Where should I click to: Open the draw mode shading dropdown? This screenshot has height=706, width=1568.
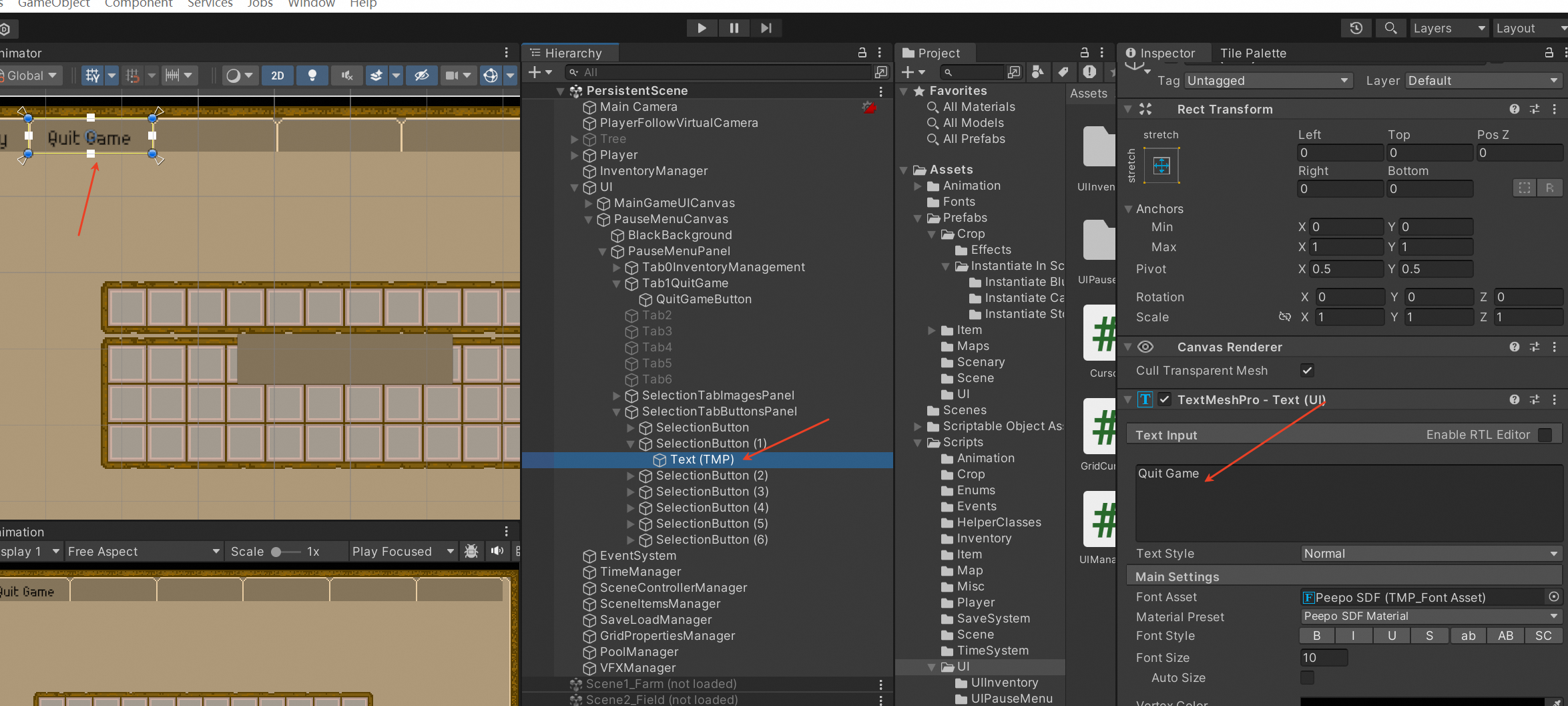click(240, 75)
